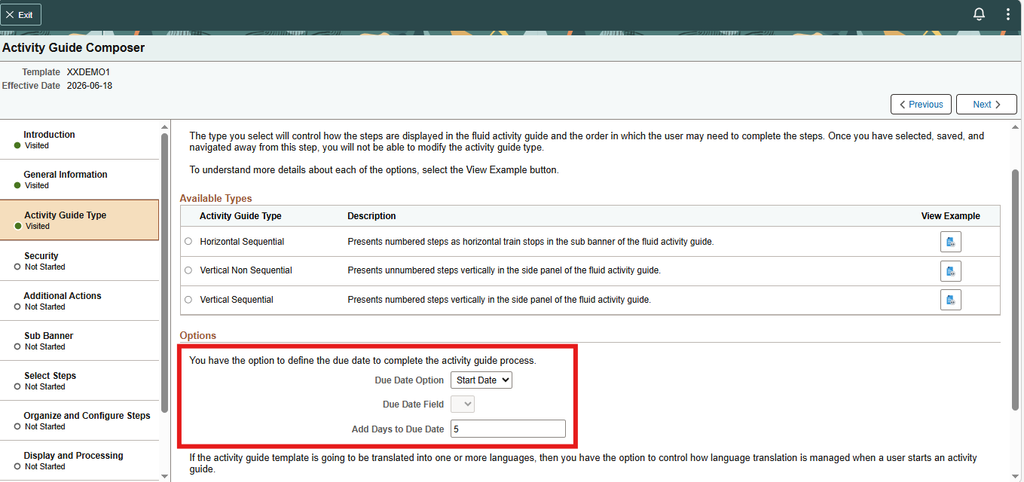
Task: Open the notifications bell icon
Action: click(978, 14)
